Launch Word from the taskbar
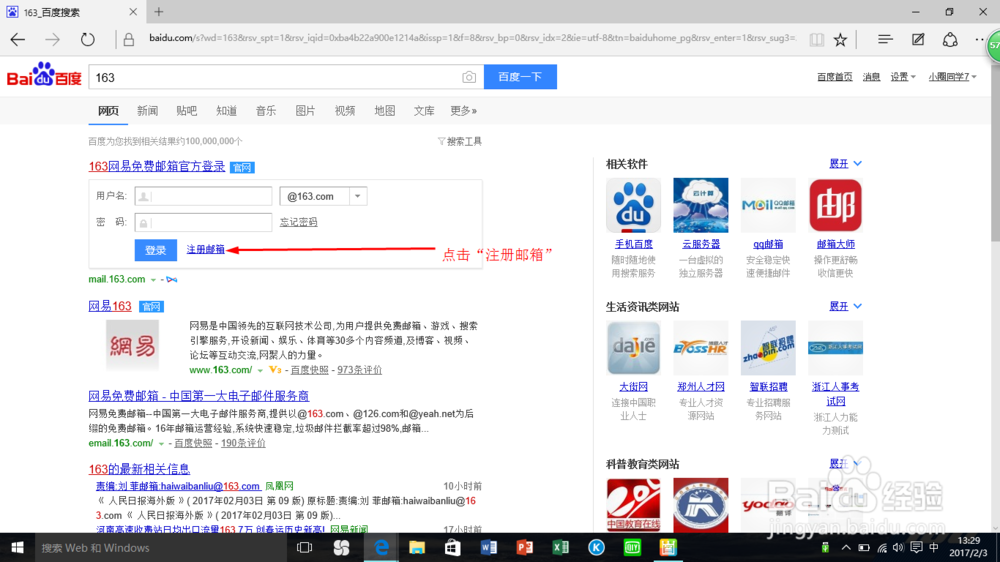This screenshot has height=562, width=1000. [x=489, y=547]
